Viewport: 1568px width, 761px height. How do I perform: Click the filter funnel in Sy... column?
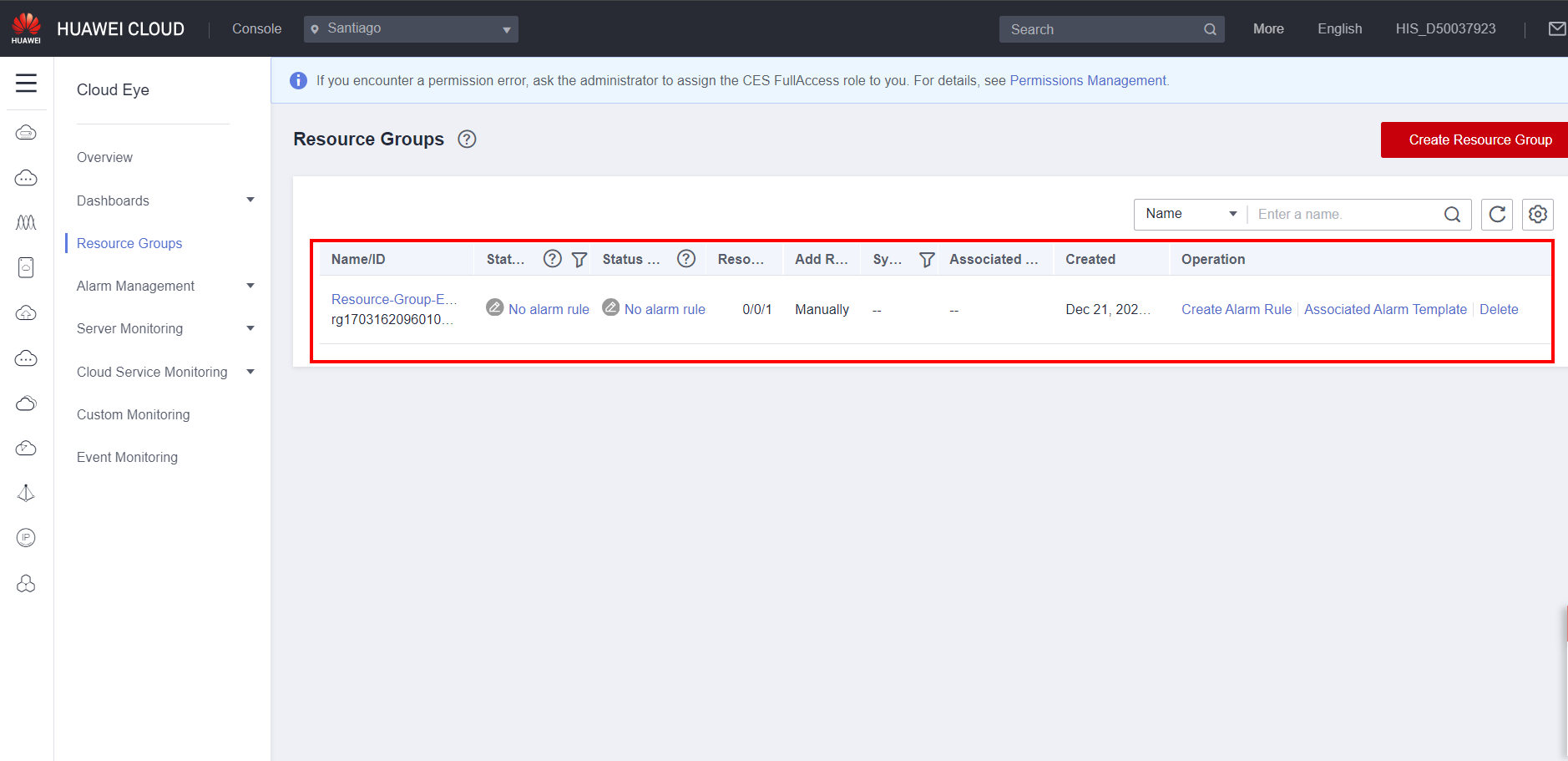click(x=927, y=260)
